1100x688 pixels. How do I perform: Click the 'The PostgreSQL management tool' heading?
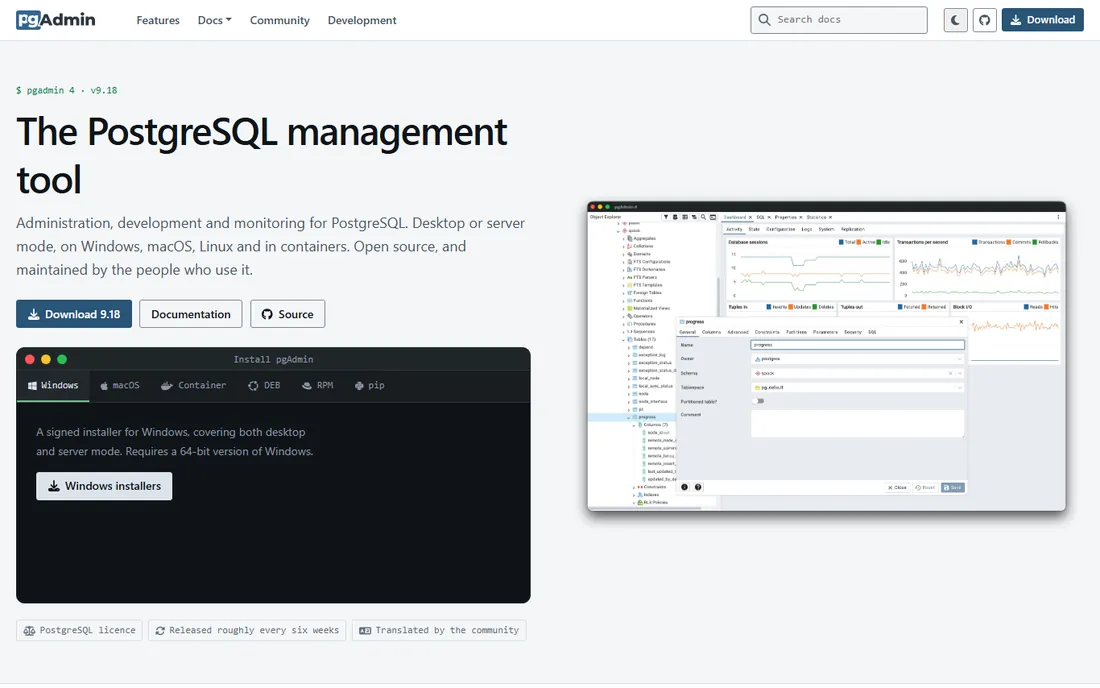(x=262, y=155)
